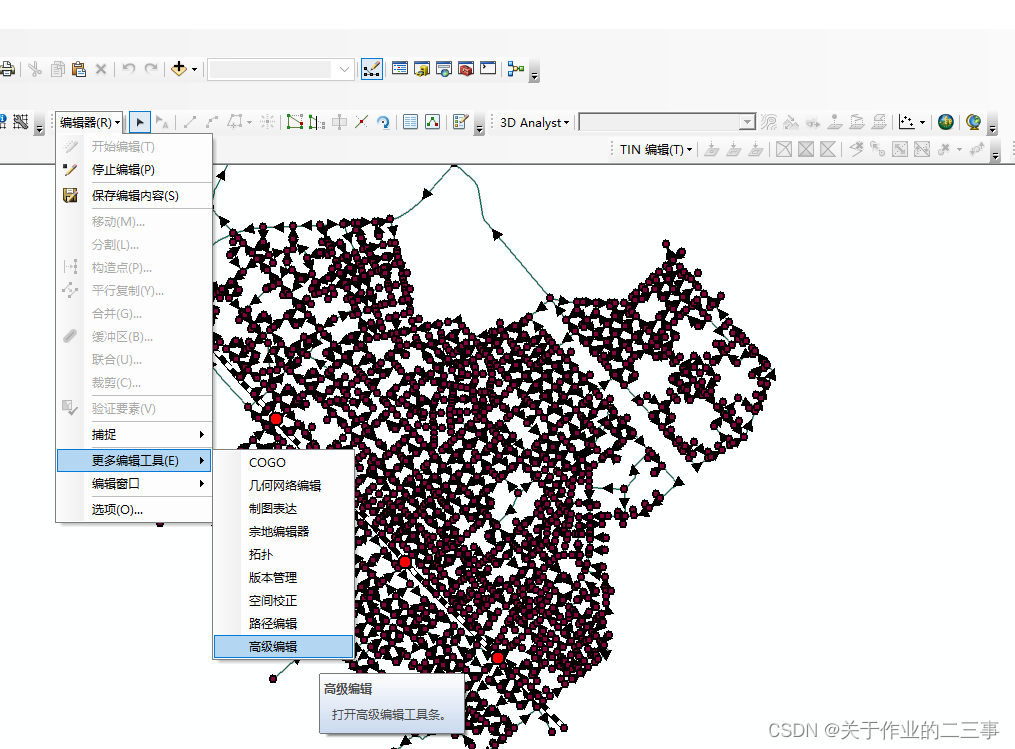Open the map scale combo box

click(x=281, y=69)
